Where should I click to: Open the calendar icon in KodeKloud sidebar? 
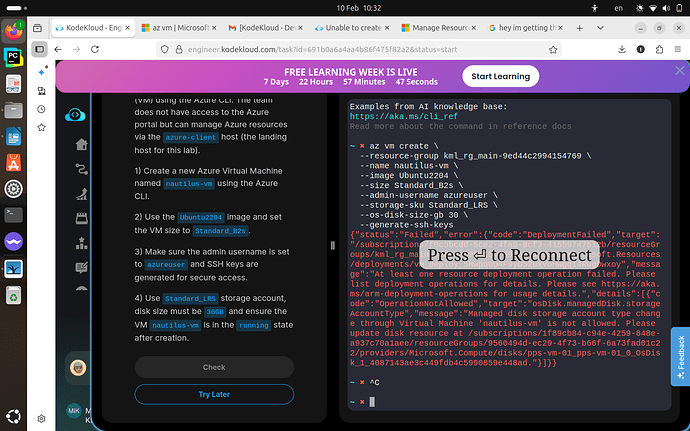[81, 218]
